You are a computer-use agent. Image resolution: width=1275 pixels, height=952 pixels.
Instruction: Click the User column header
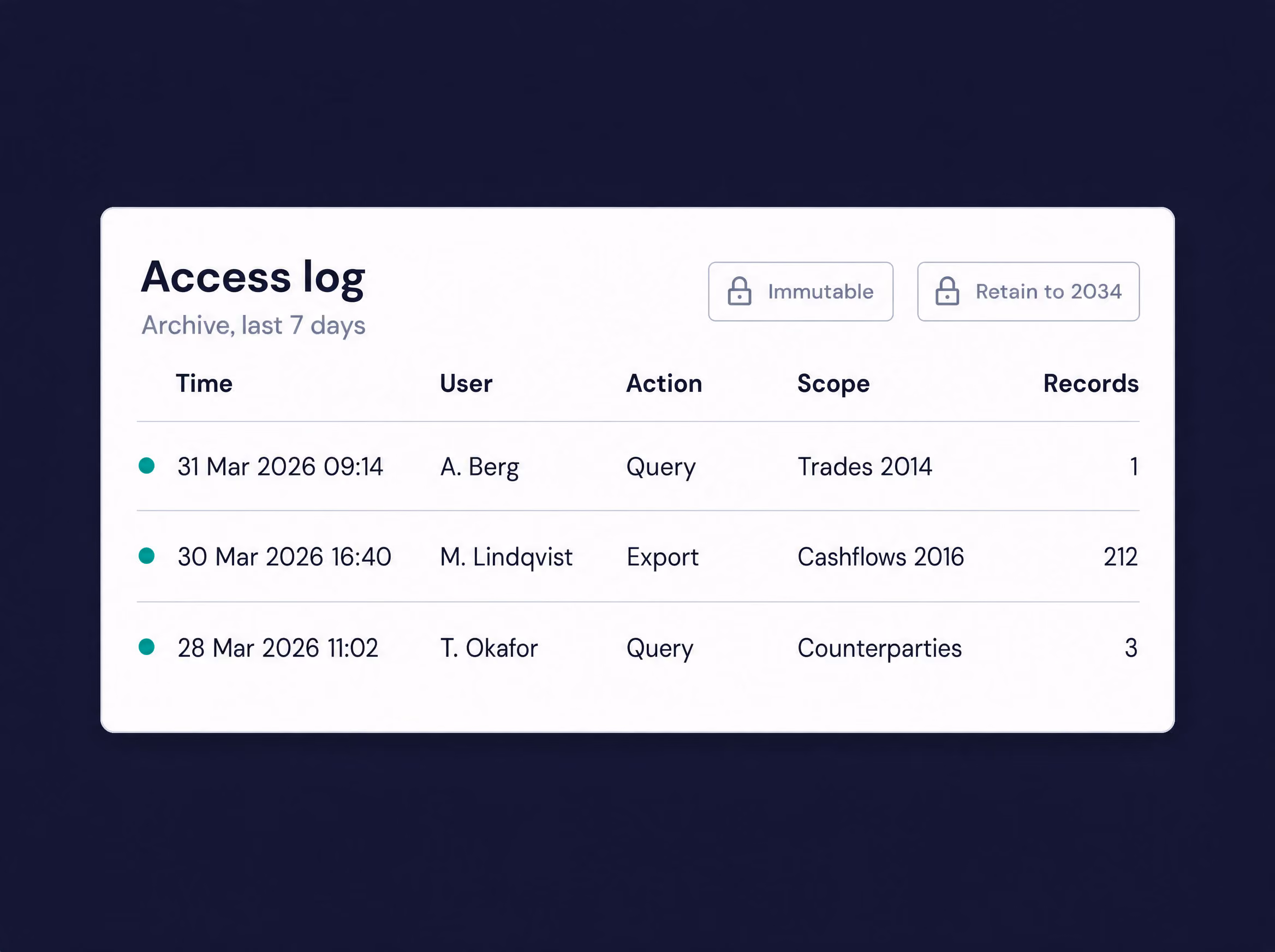tap(466, 384)
